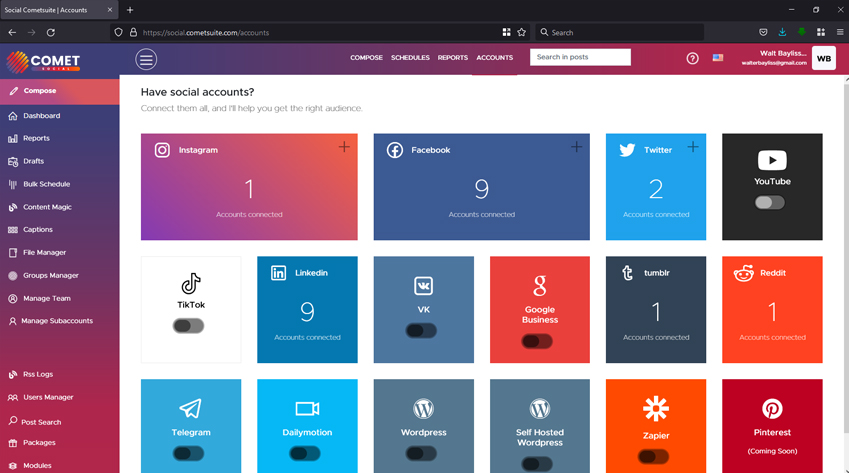This screenshot has width=849, height=473.
Task: Click the Instagram logo icon
Action: point(162,150)
